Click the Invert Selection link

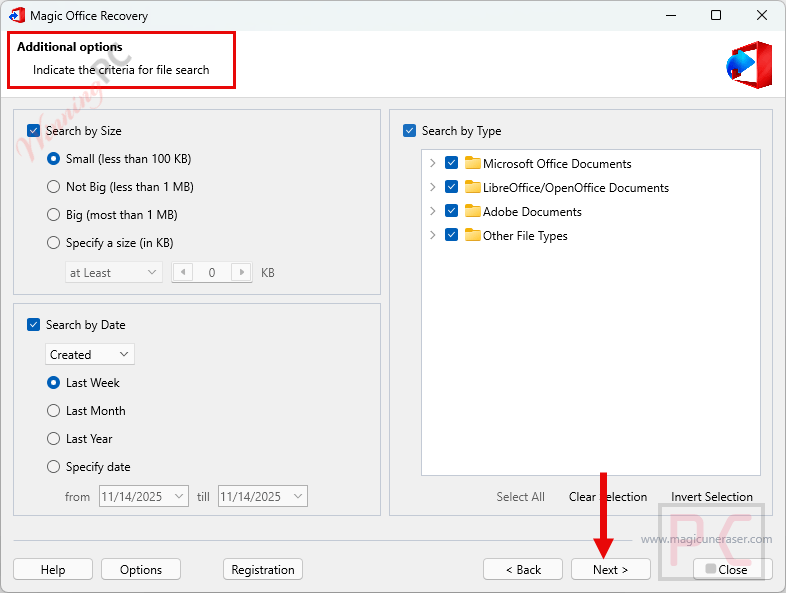pos(712,497)
